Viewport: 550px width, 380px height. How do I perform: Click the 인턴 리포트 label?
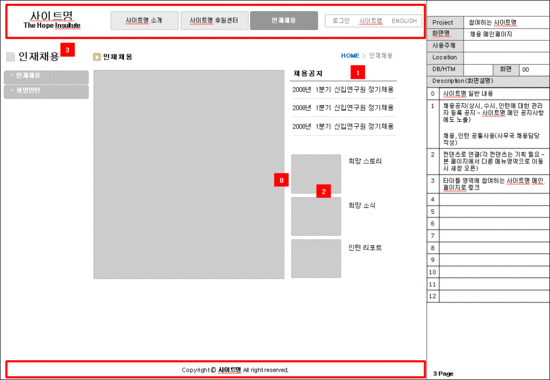pyautogui.click(x=365, y=248)
